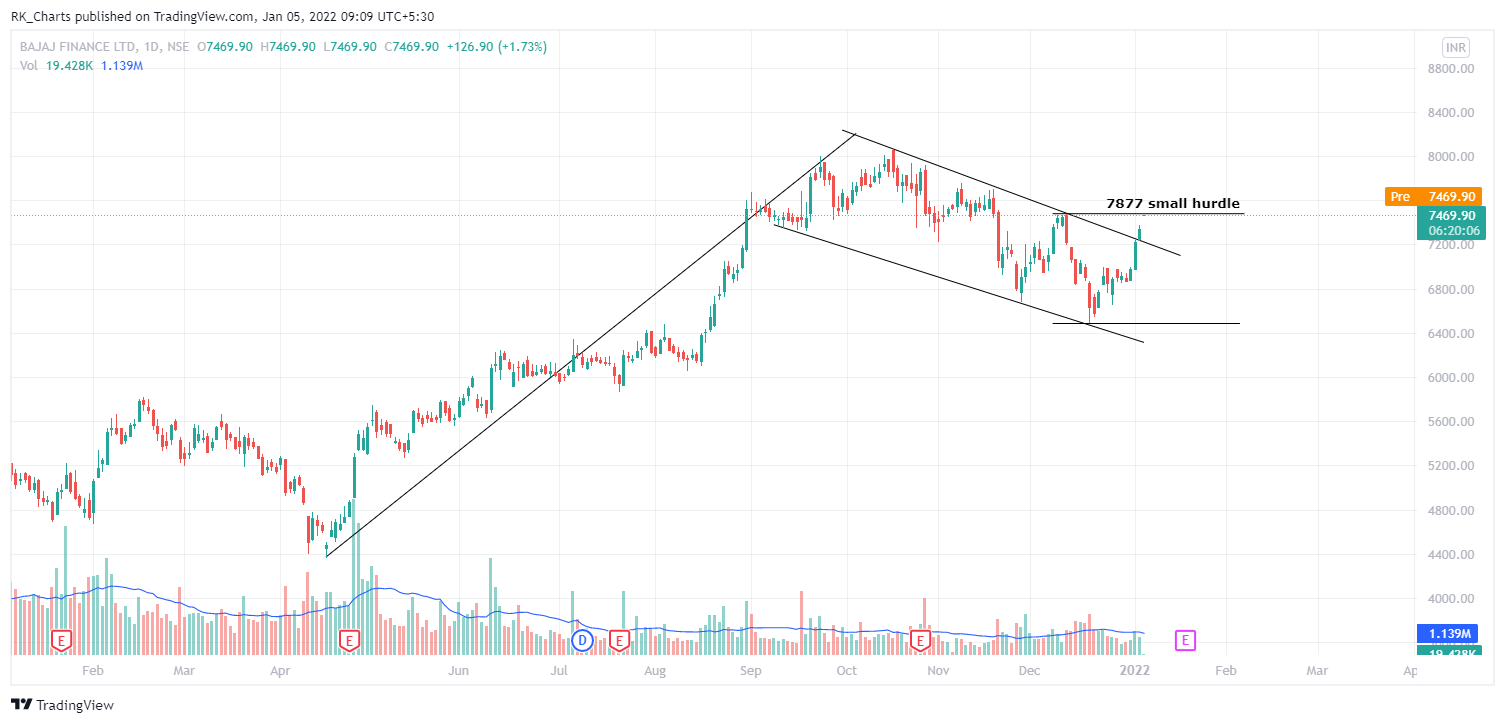Open the red earnings marker before Feb
This screenshot has height=724, width=1505.
coord(62,639)
